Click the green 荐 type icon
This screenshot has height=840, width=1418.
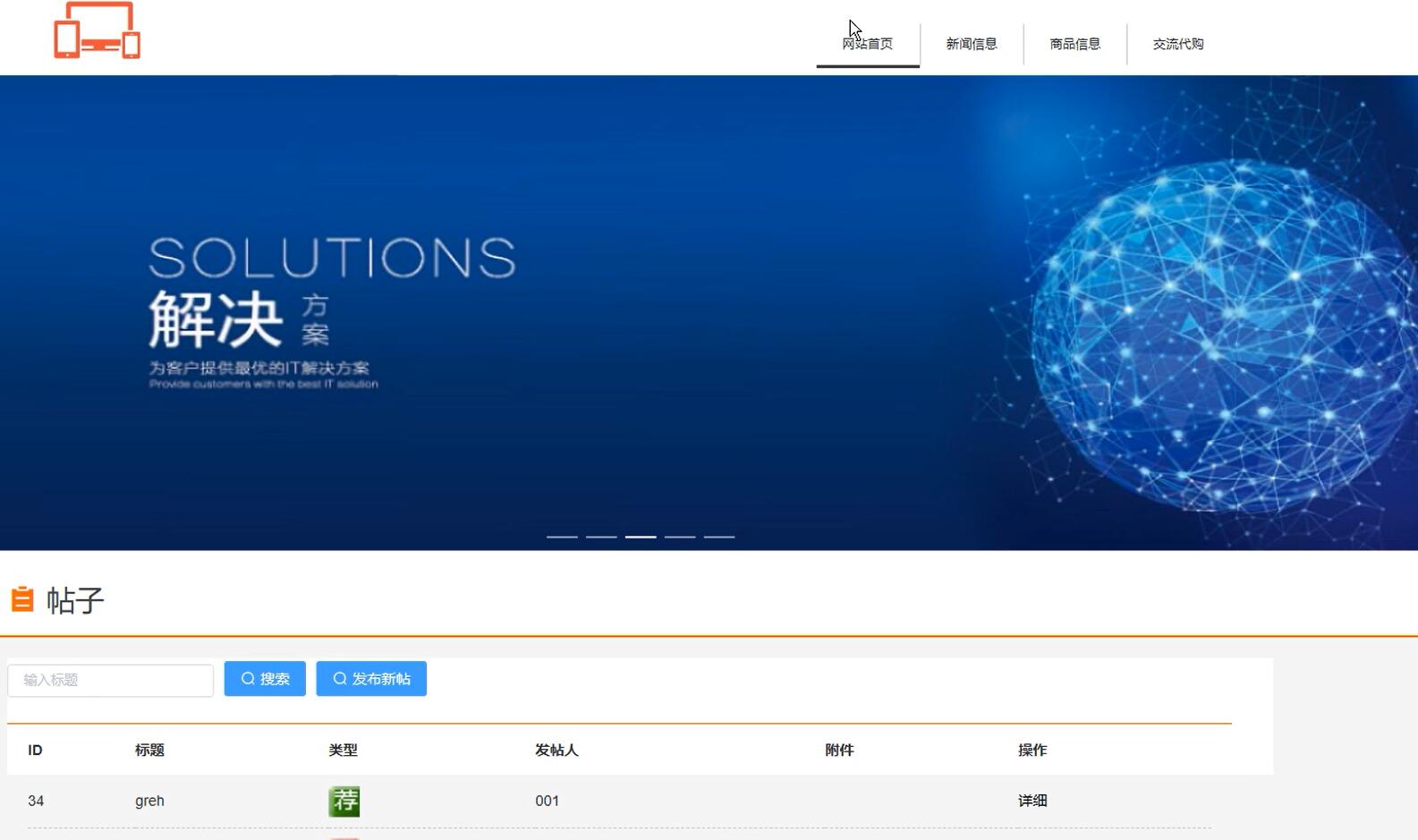tap(344, 801)
